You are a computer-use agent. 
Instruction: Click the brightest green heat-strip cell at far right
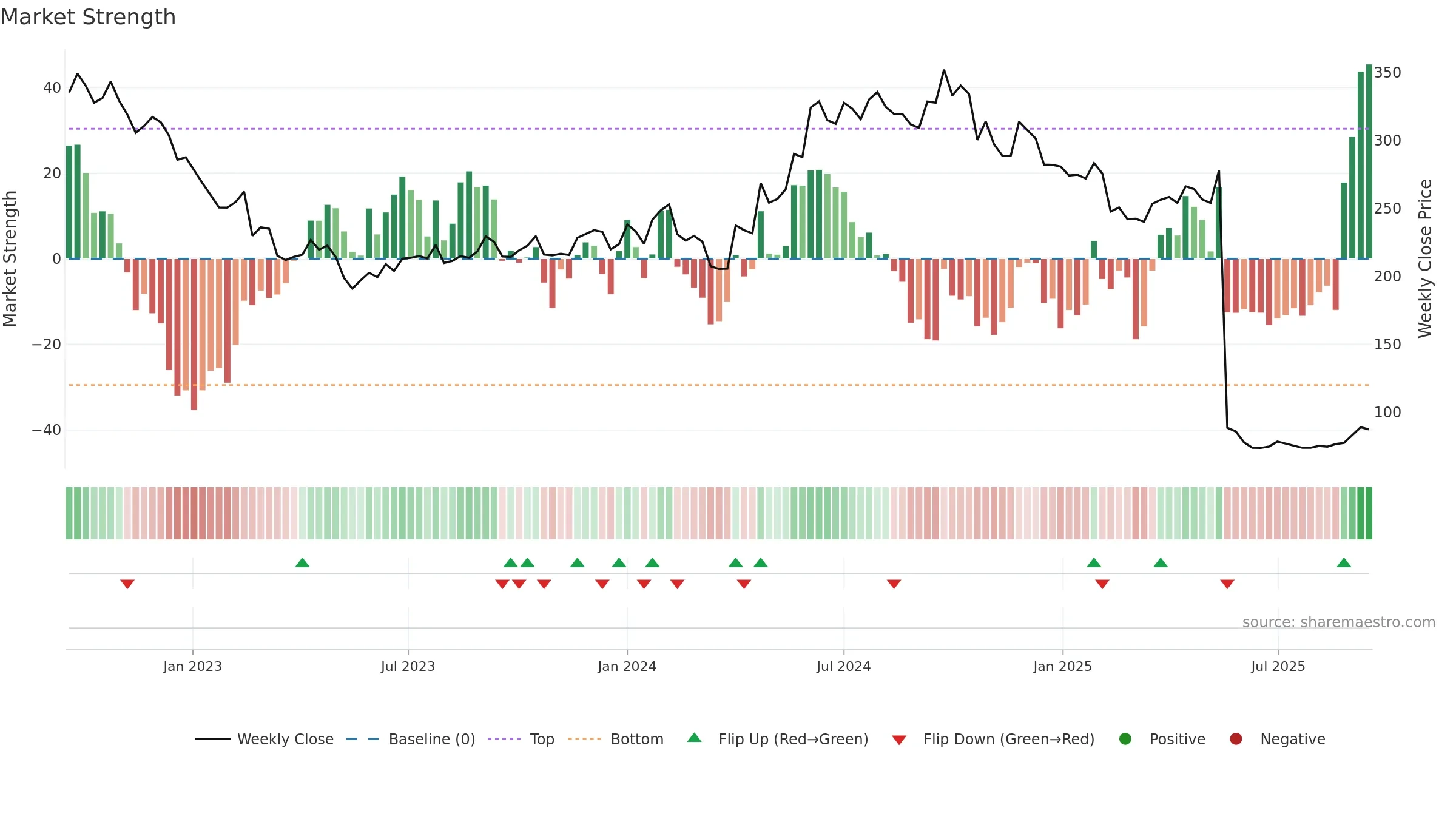click(x=1369, y=513)
